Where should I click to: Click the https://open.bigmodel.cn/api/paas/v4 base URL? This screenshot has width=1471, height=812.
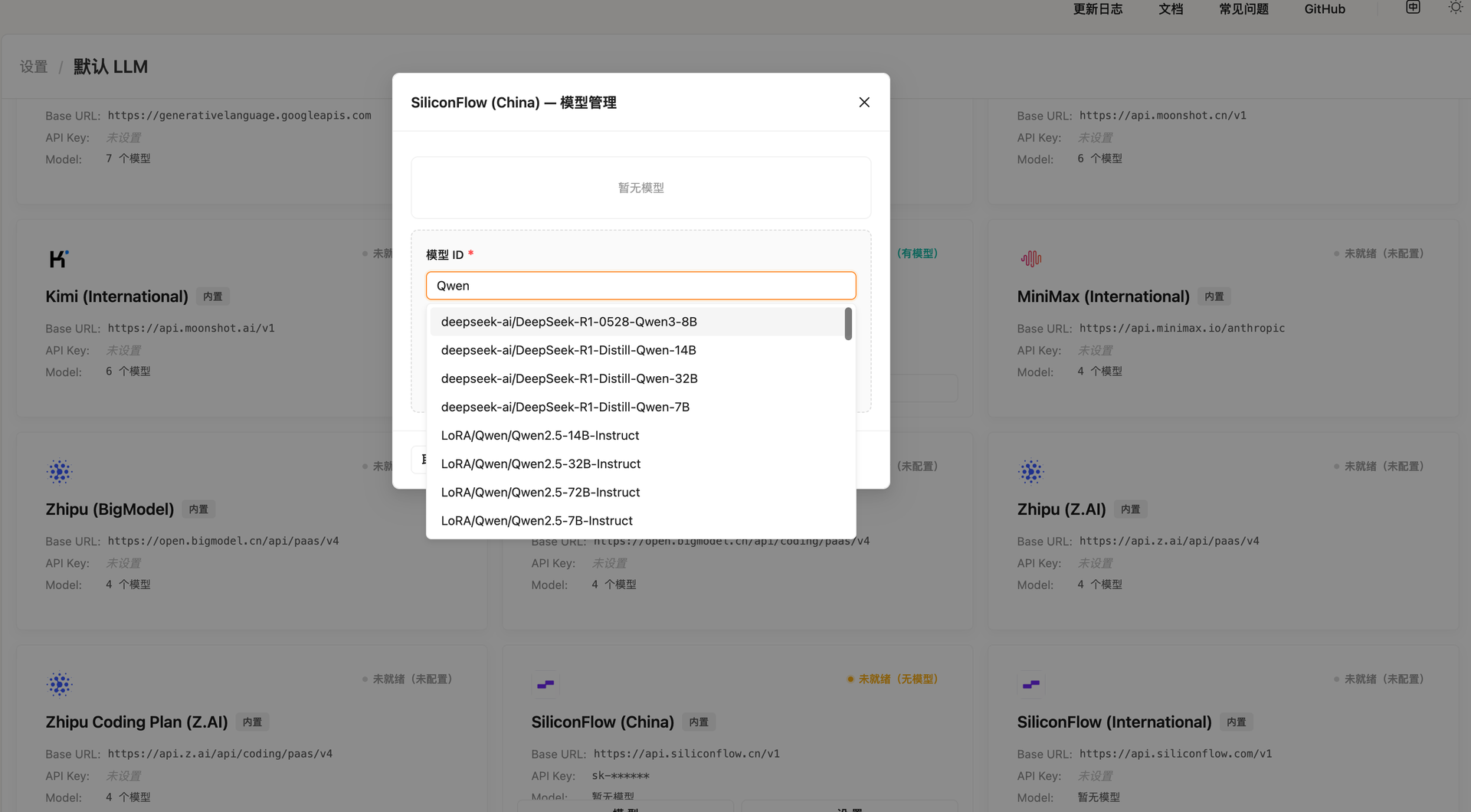click(x=223, y=541)
